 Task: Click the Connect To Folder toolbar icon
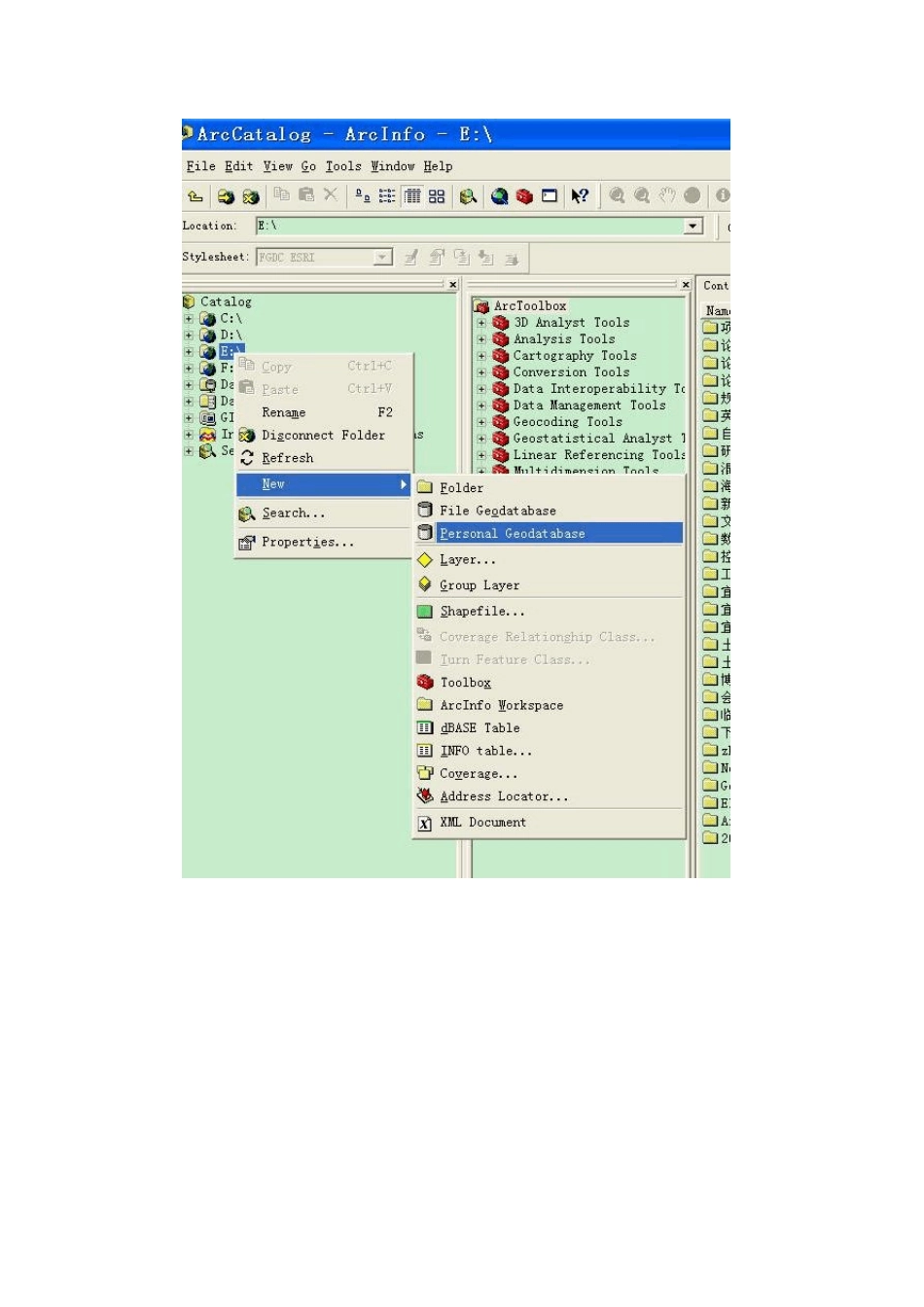tap(226, 196)
